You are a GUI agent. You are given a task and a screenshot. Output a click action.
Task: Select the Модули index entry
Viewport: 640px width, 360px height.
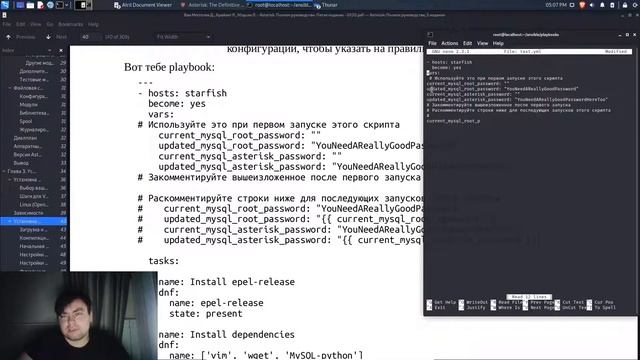coord(29,104)
